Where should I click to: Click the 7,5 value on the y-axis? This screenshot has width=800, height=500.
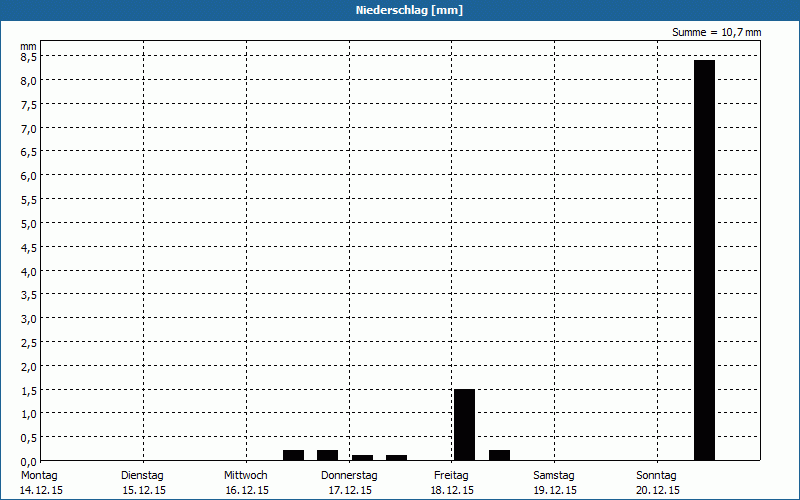(x=29, y=105)
